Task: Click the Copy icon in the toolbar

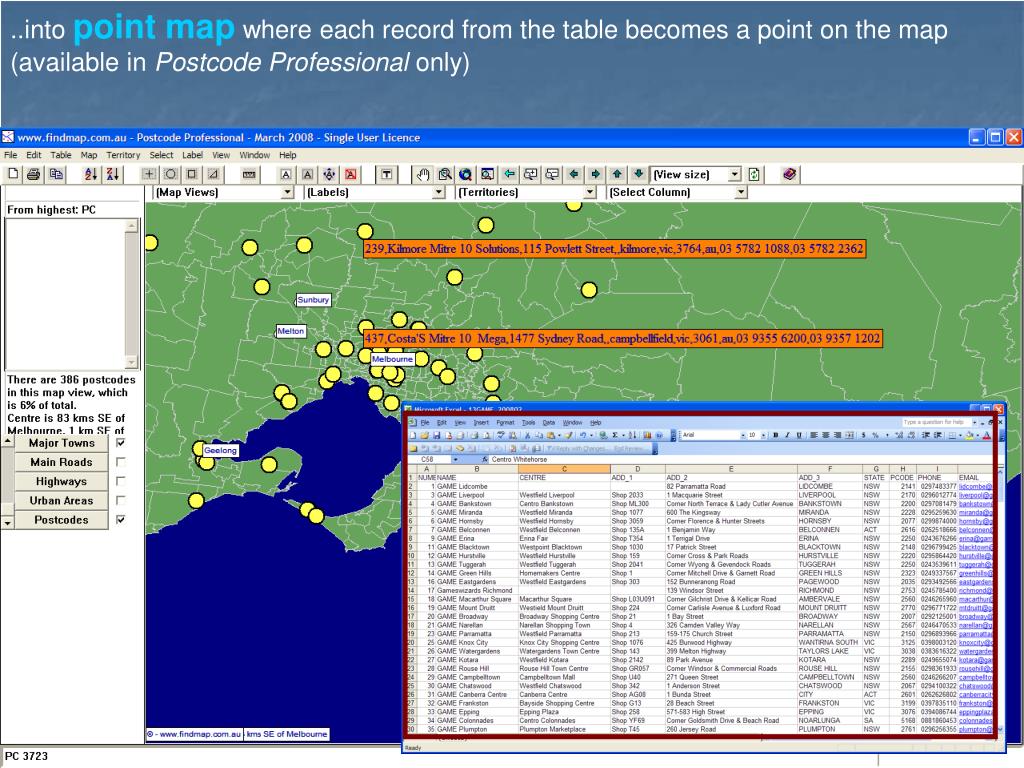Action: (56, 174)
